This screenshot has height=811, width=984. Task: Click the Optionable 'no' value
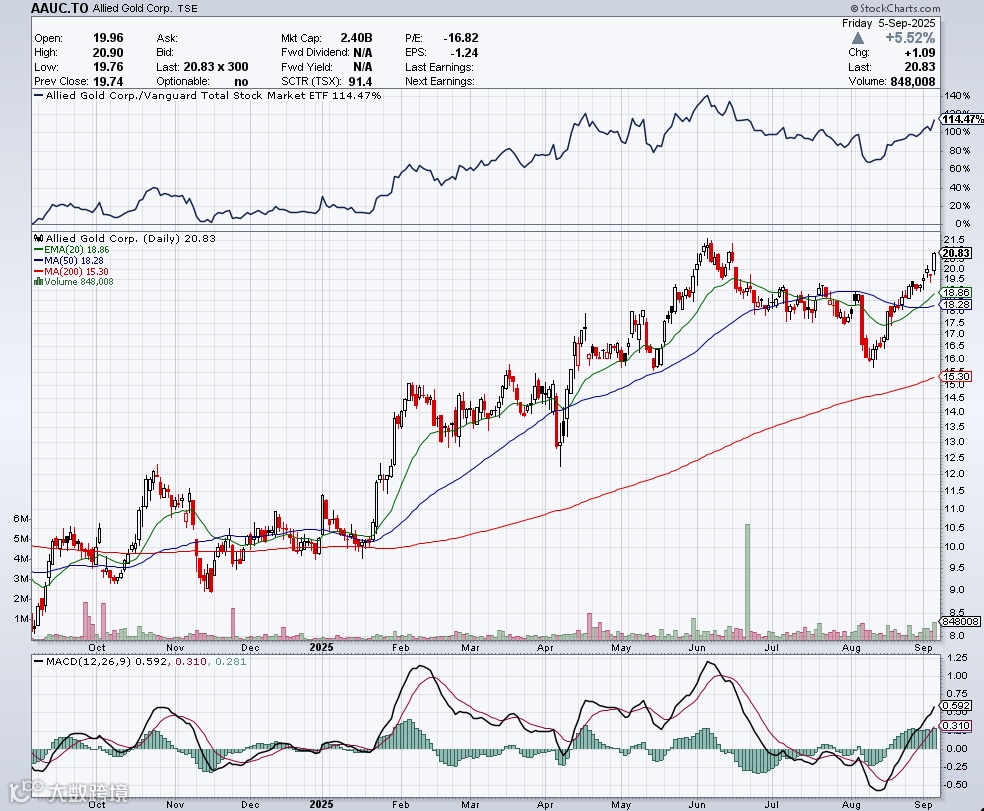tap(241, 82)
